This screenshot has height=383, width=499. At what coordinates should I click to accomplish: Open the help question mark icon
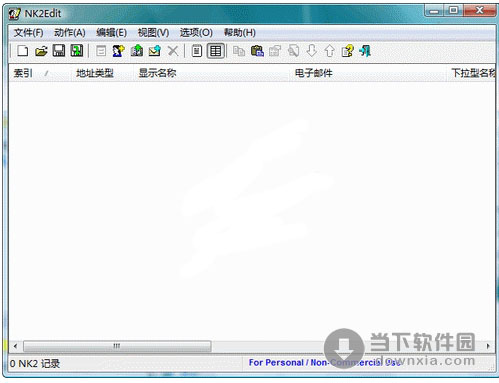(347, 51)
